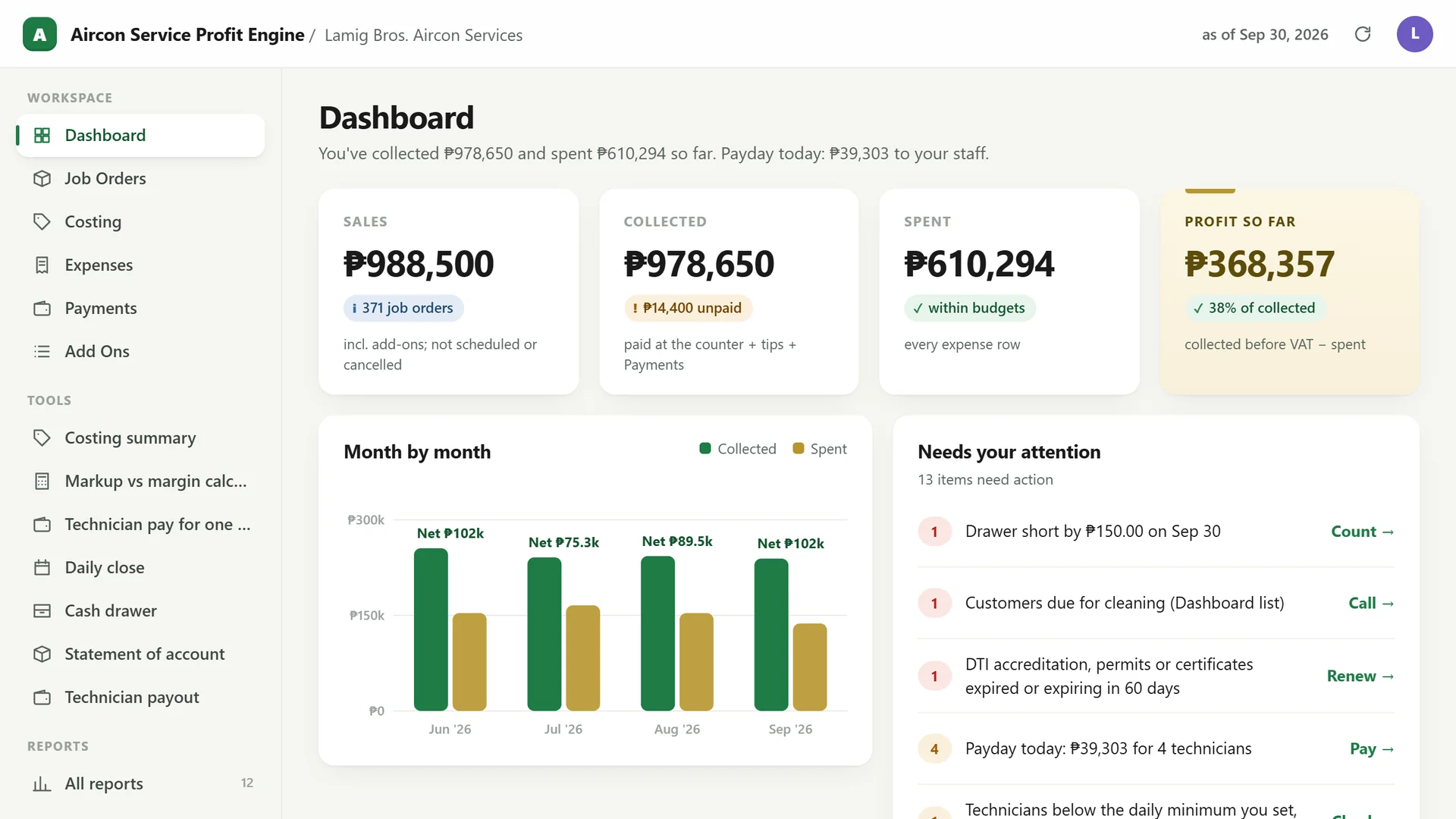Click the Expenses receipt icon
The height and width of the screenshot is (819, 1456).
(42, 265)
